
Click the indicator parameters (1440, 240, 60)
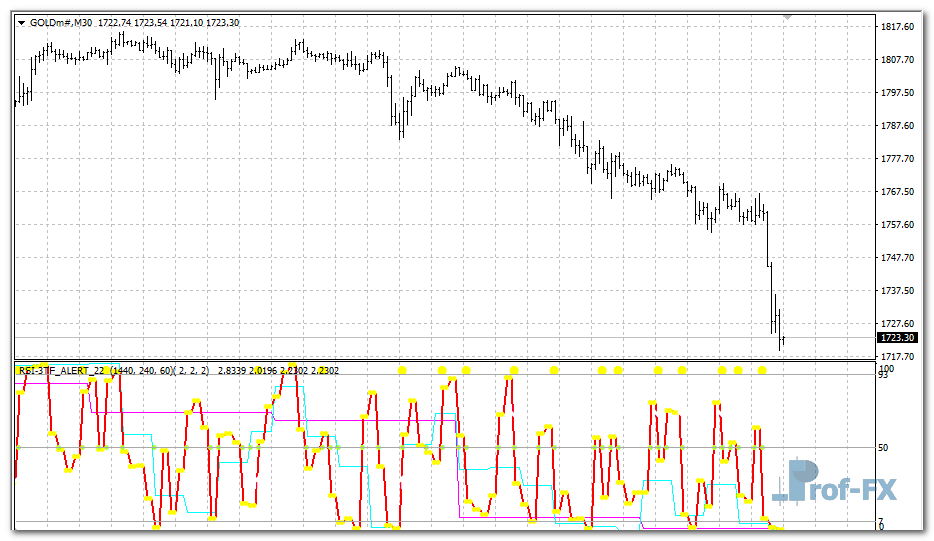click(x=141, y=370)
